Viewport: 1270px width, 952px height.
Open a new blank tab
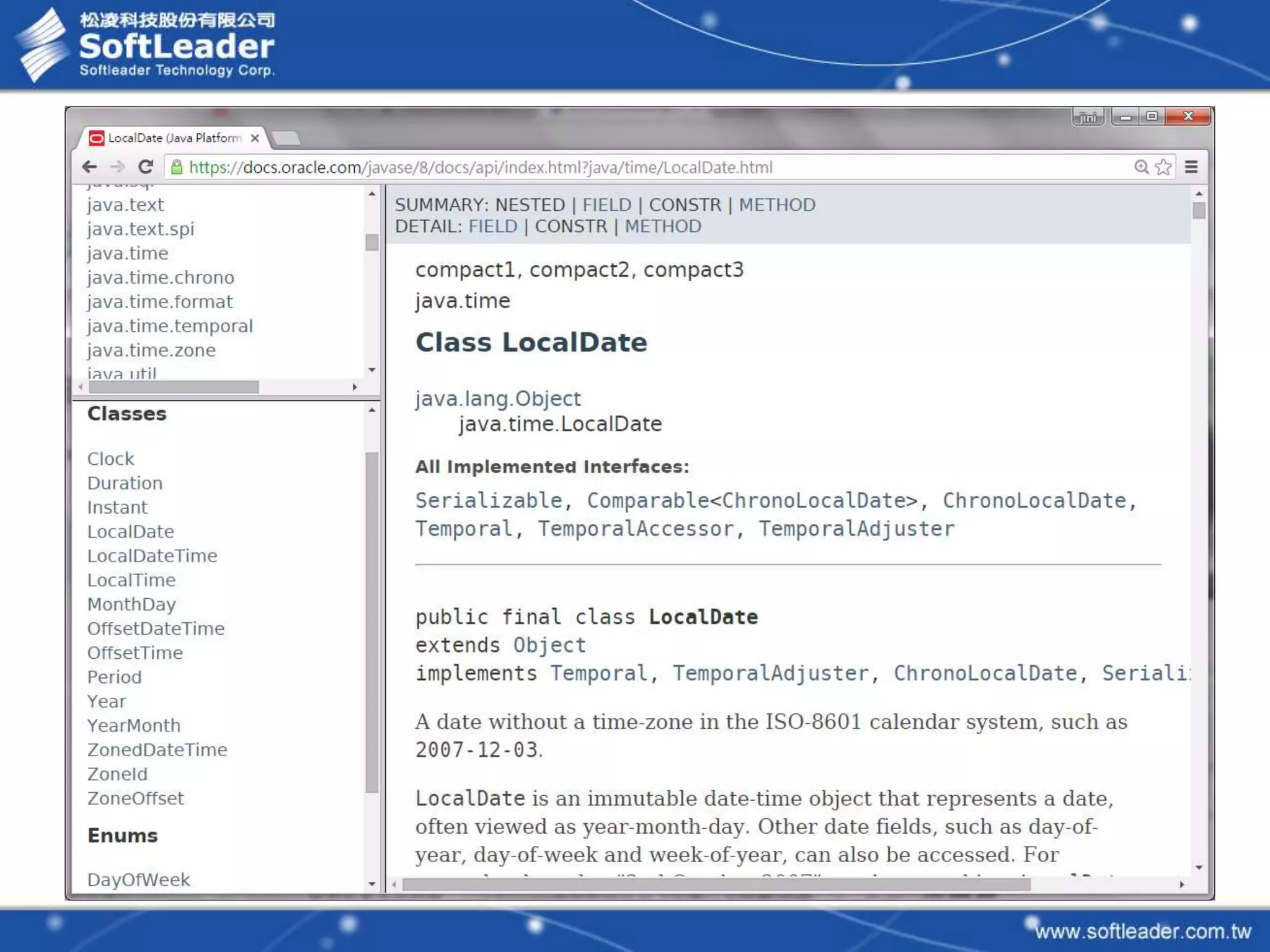pyautogui.click(x=286, y=138)
